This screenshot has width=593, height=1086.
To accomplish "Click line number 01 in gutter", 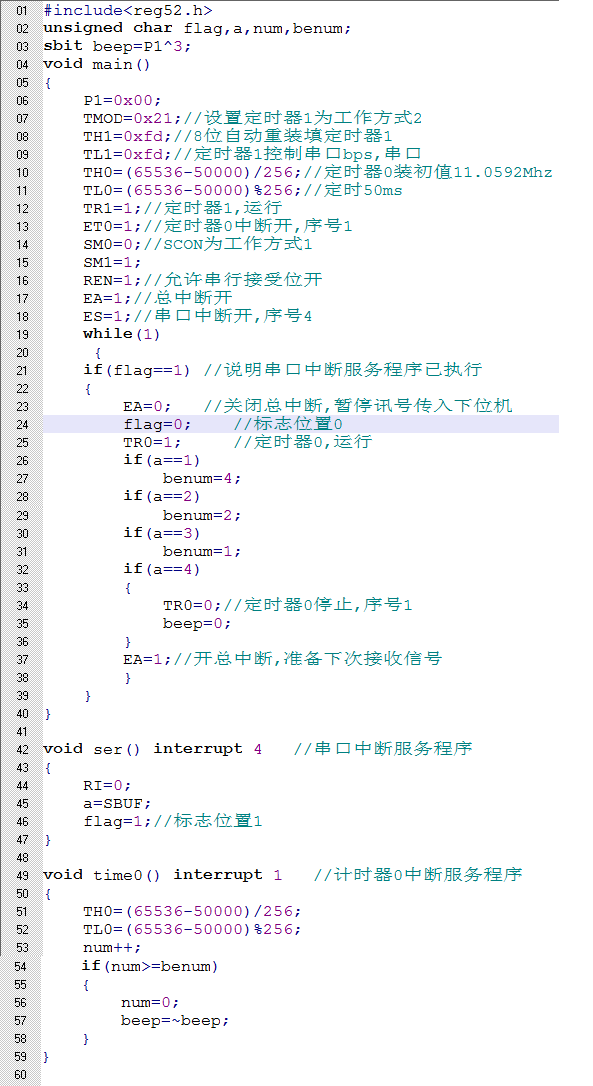I will pyautogui.click(x=21, y=10).
